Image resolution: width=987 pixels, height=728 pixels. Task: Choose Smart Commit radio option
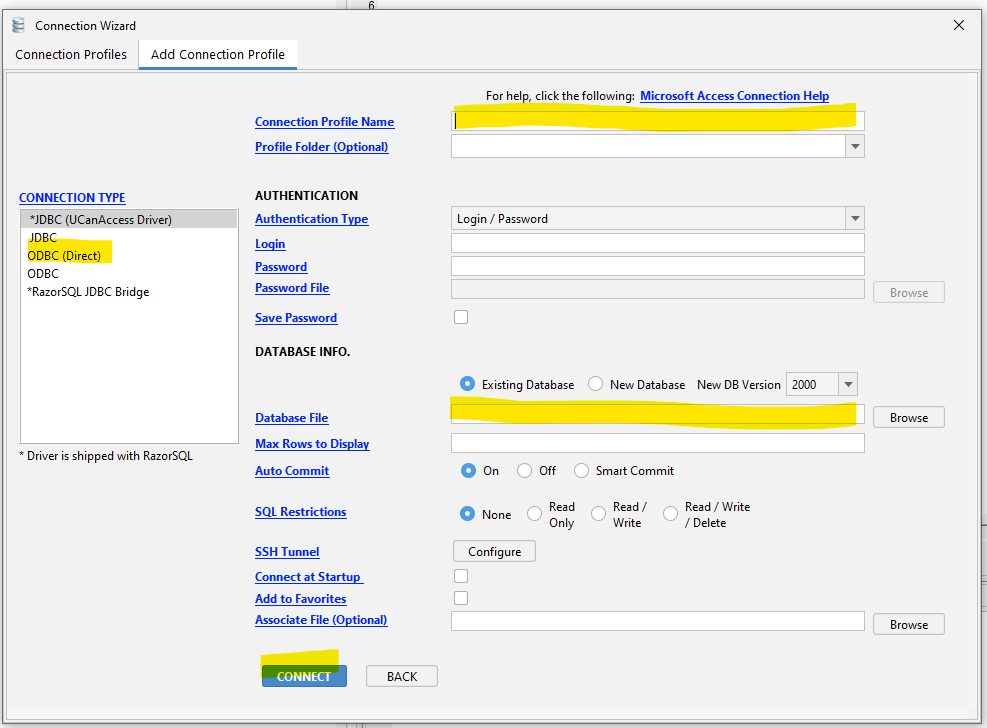[582, 471]
